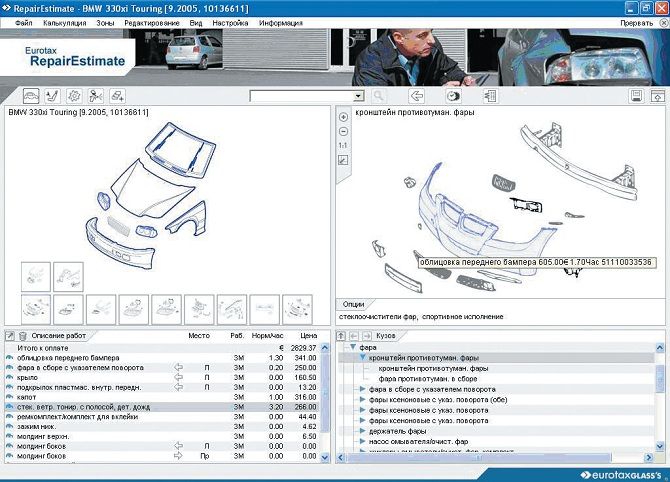Expand the фара в сборе с указателем поворота node

(362, 389)
